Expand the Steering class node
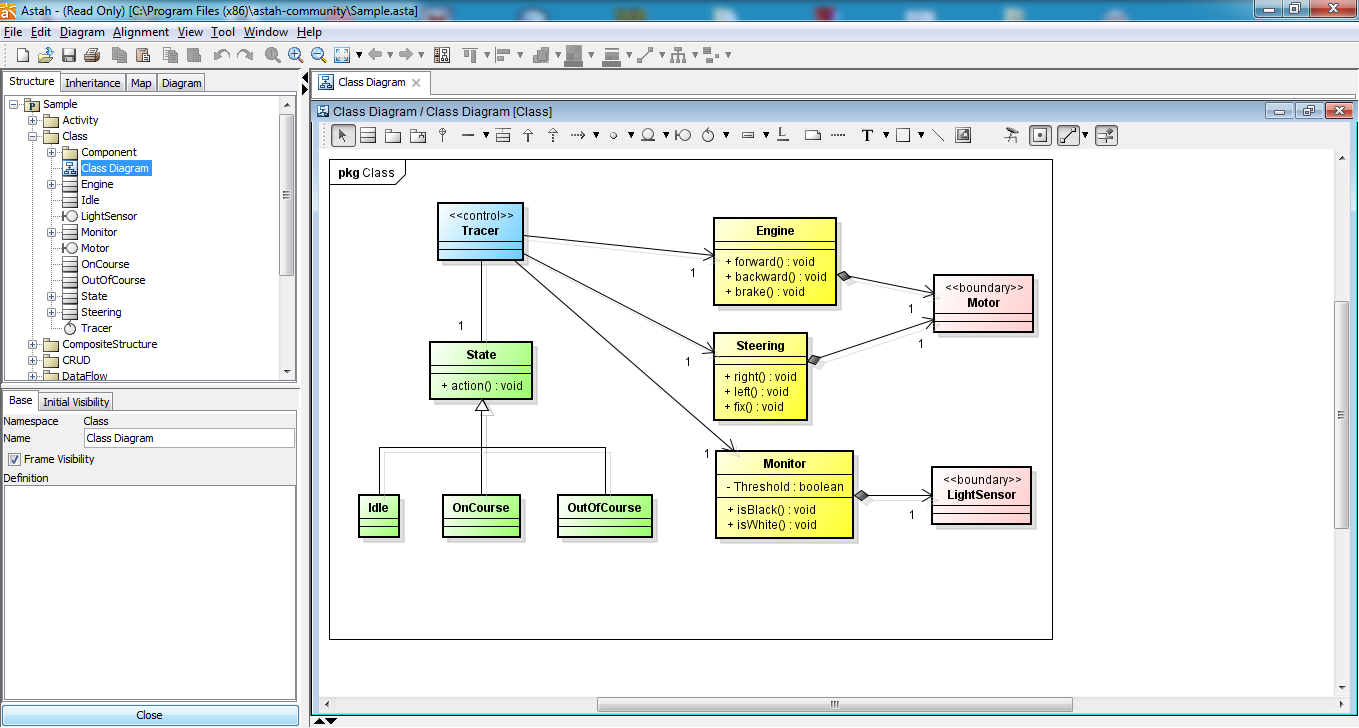This screenshot has height=728, width=1359. coord(52,312)
